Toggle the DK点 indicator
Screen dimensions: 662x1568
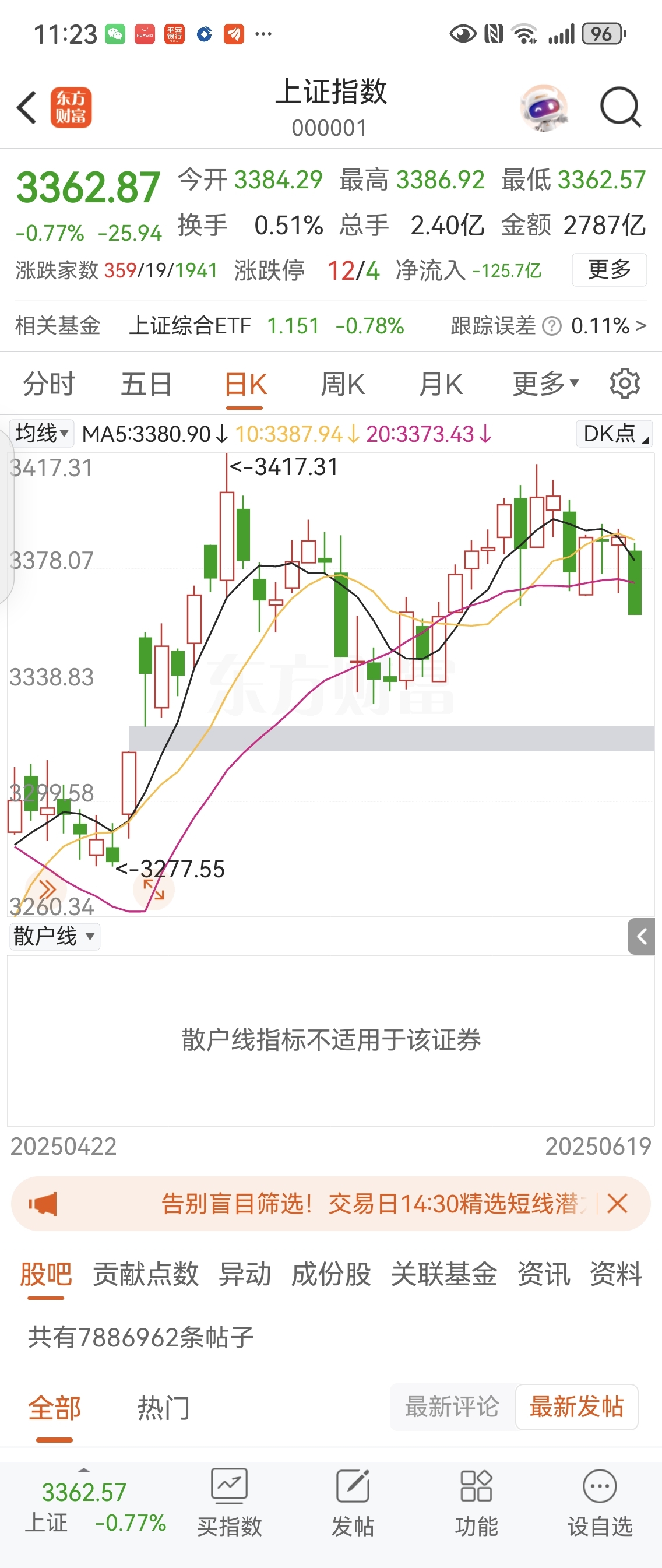614,434
